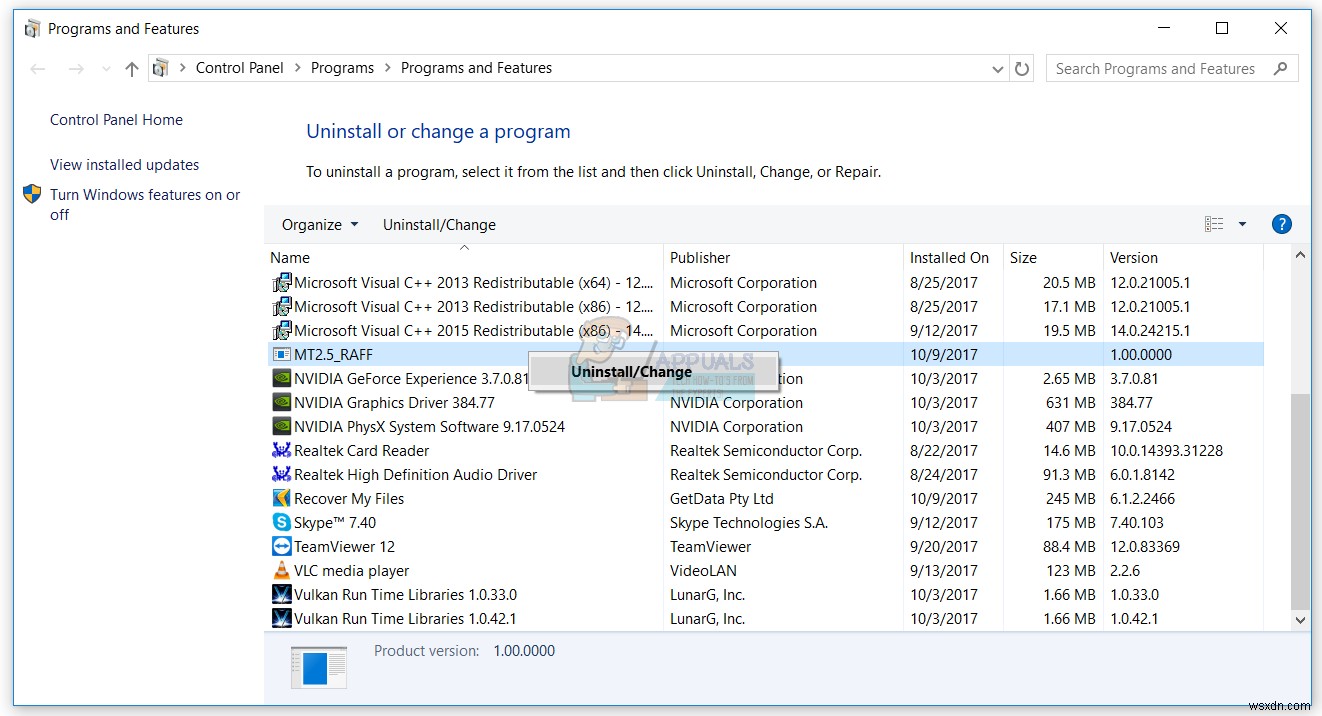
Task: Click the NVIDIA Graphics Driver icon
Action: (282, 403)
